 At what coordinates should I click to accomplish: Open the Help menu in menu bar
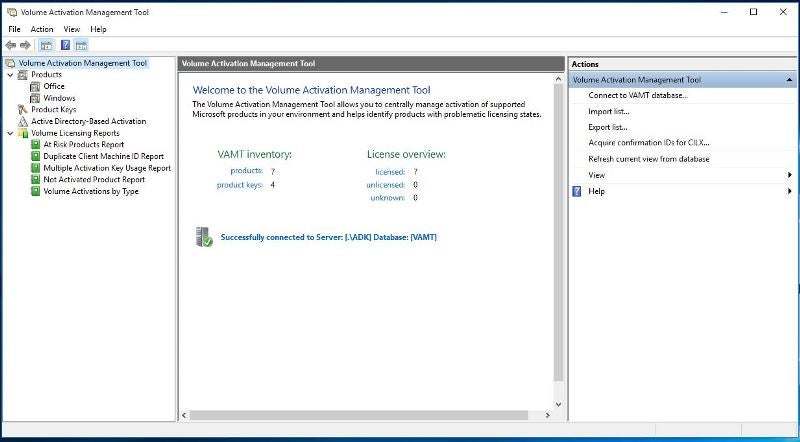click(98, 29)
